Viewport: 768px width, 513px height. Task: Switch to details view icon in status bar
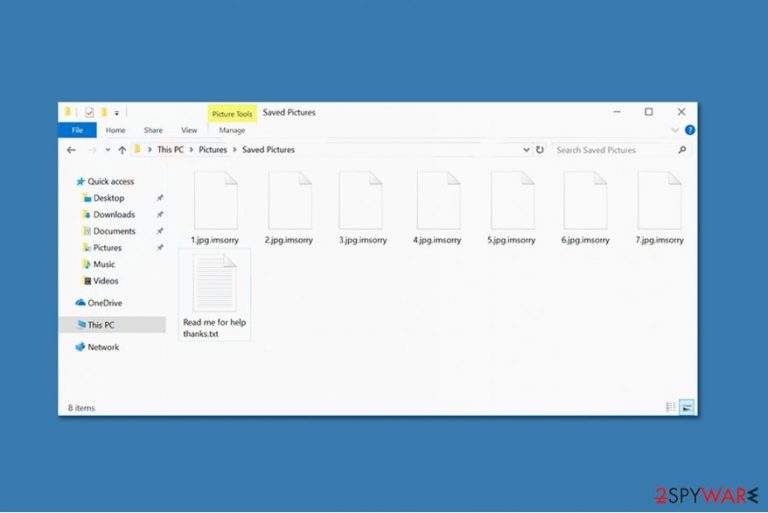click(x=671, y=407)
